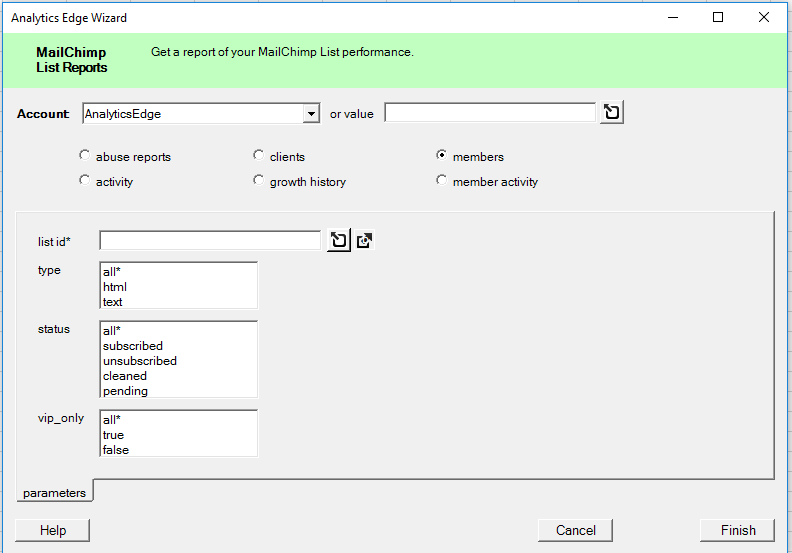The height and width of the screenshot is (553, 792).
Task: Open the list lookup icon beside list id
Action: [365, 240]
